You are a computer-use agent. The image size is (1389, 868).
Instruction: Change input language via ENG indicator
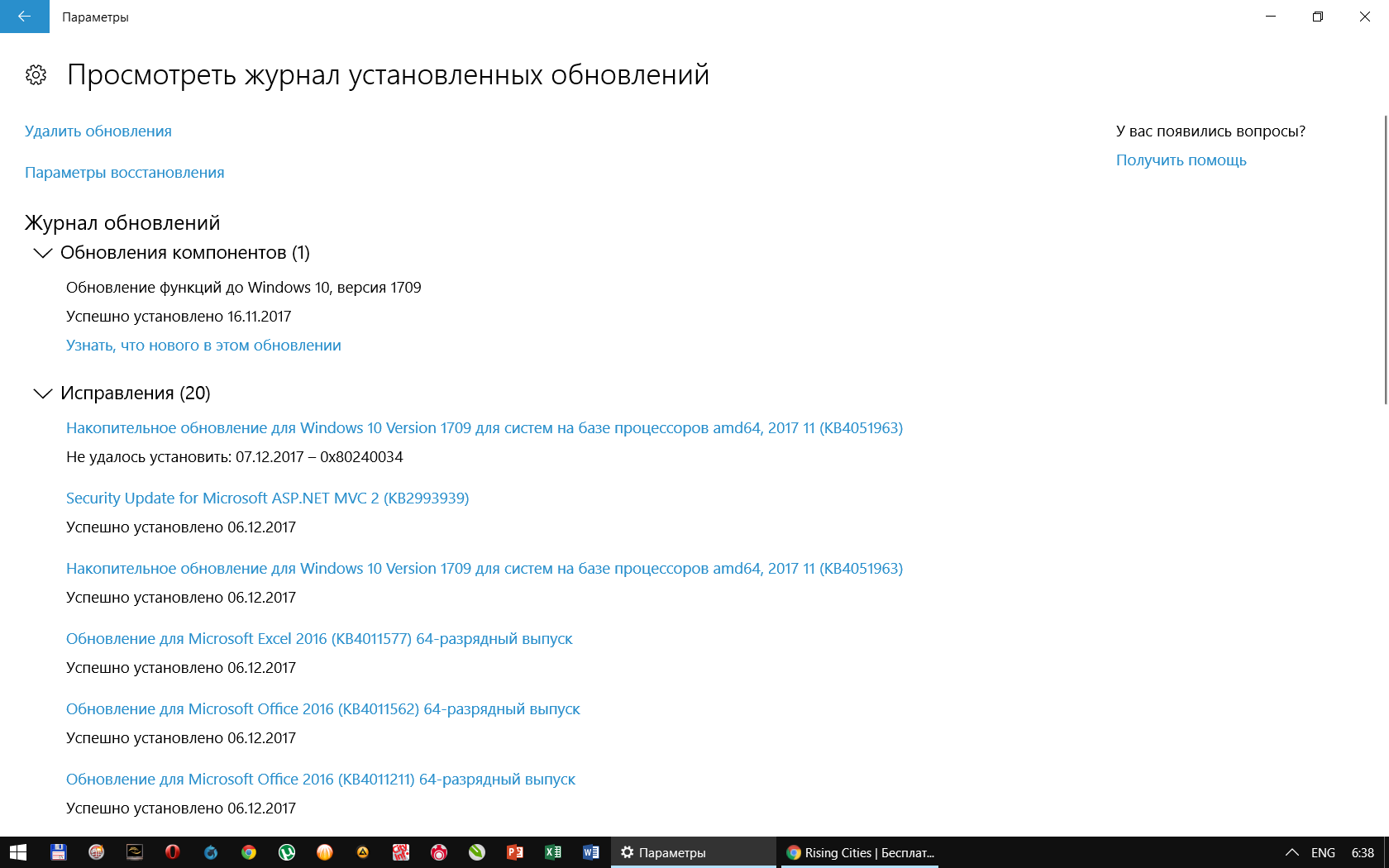pyautogui.click(x=1323, y=852)
